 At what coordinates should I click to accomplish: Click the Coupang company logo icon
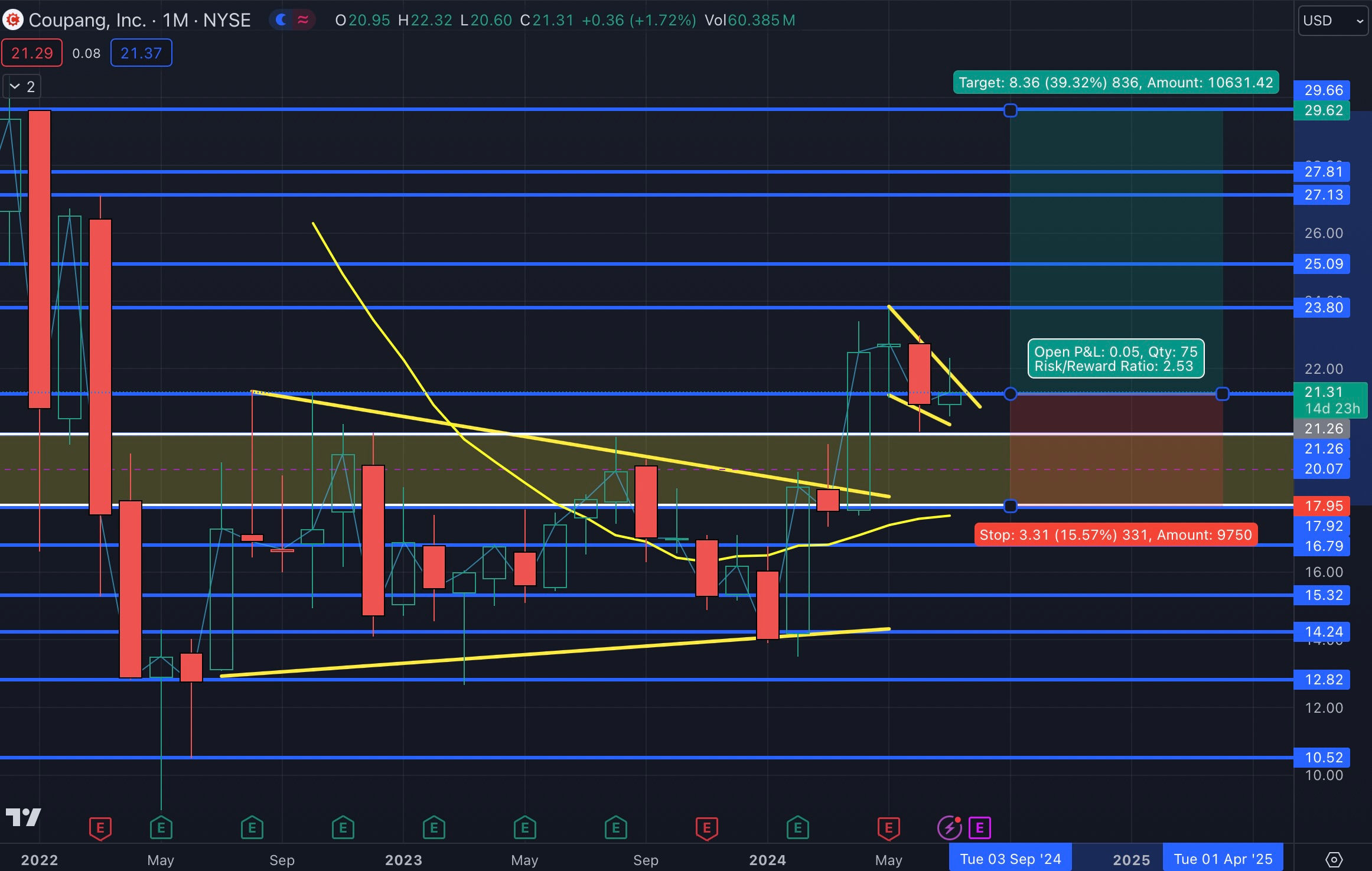(13, 20)
